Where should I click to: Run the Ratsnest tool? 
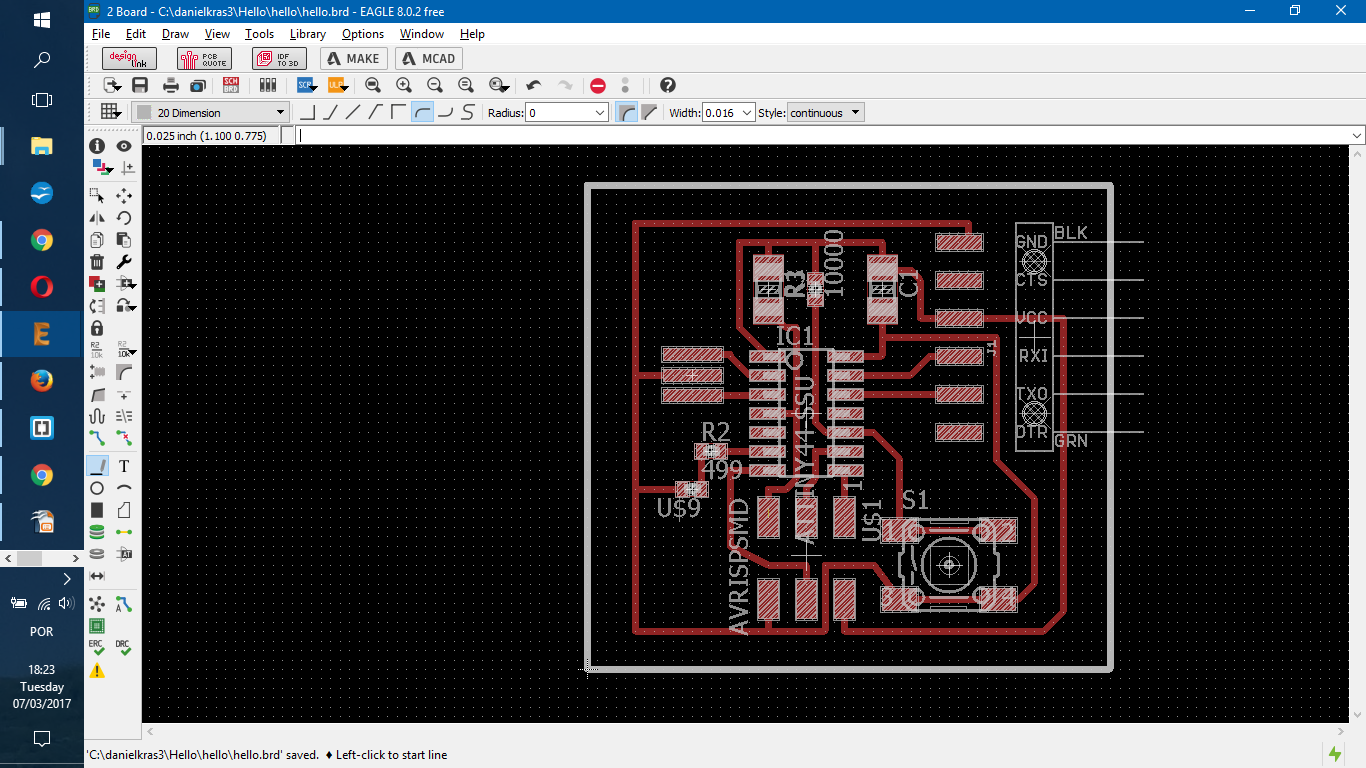coord(97,604)
